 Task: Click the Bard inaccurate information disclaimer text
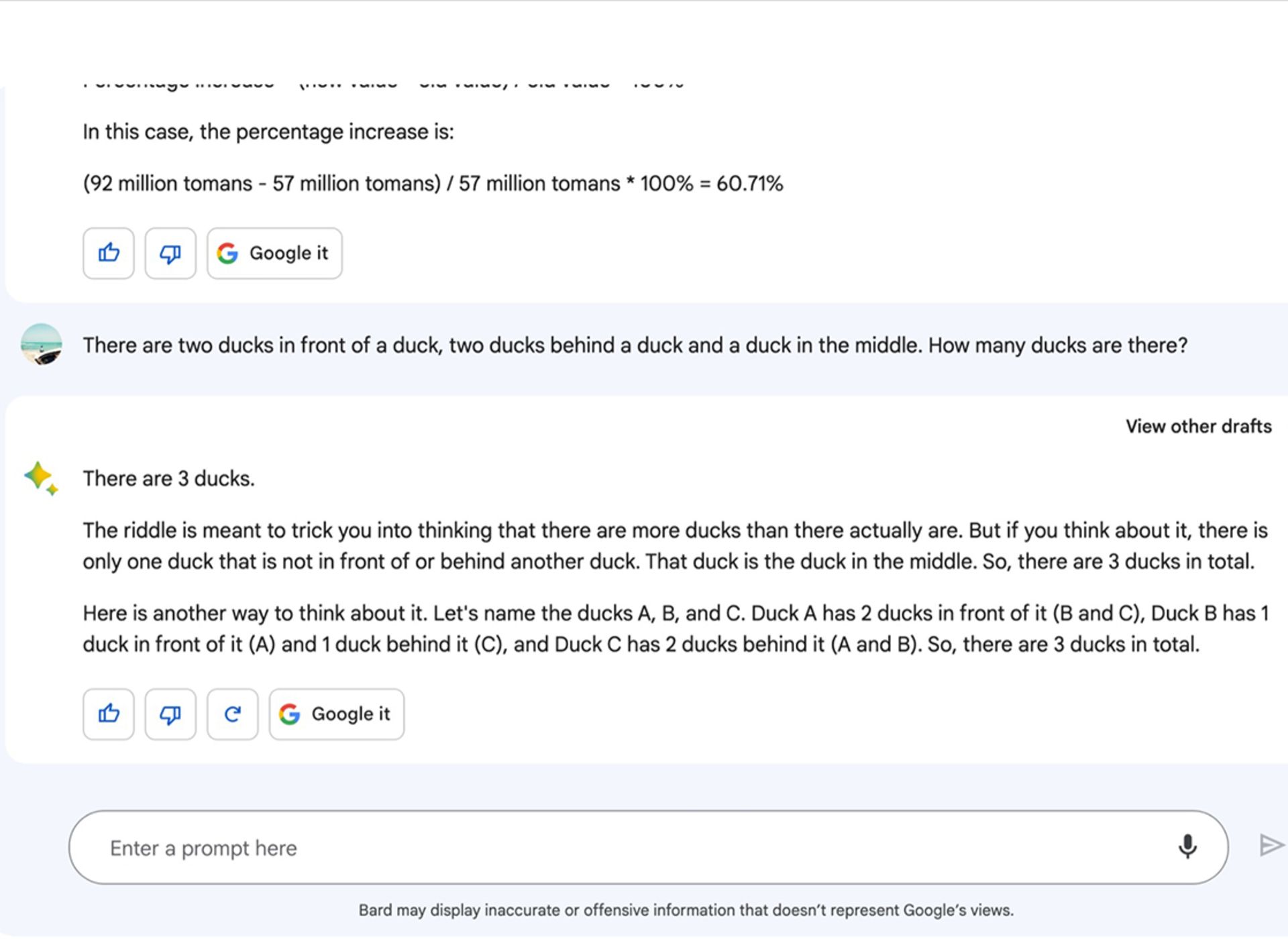click(686, 910)
